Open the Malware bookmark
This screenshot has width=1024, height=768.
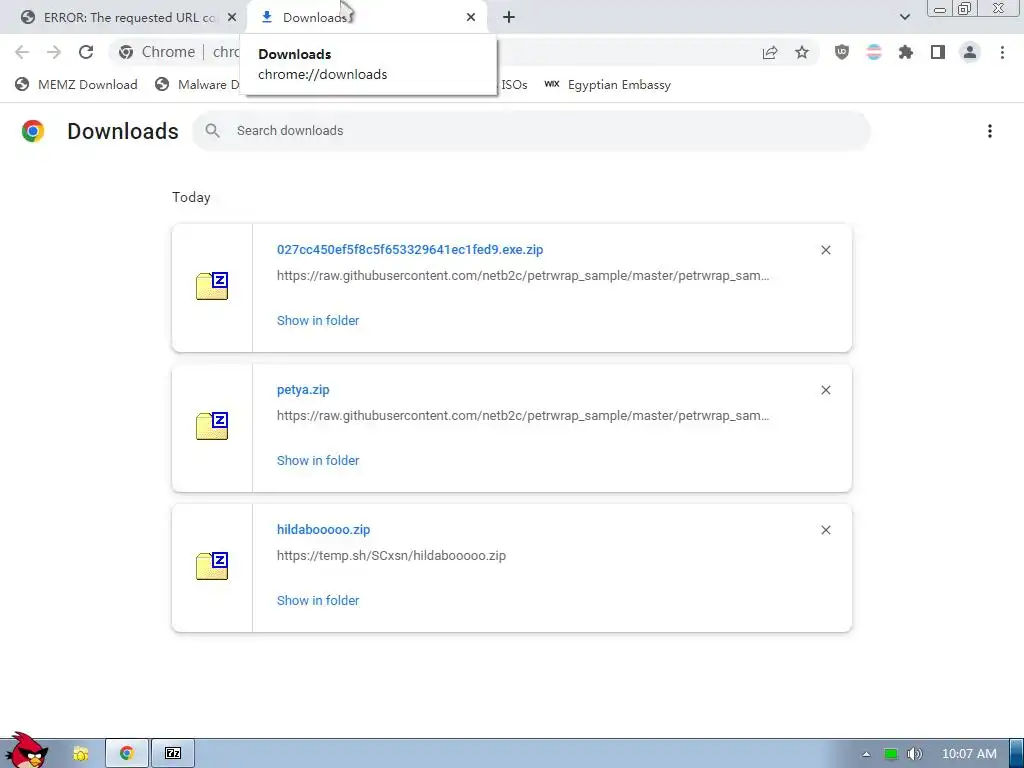click(198, 84)
